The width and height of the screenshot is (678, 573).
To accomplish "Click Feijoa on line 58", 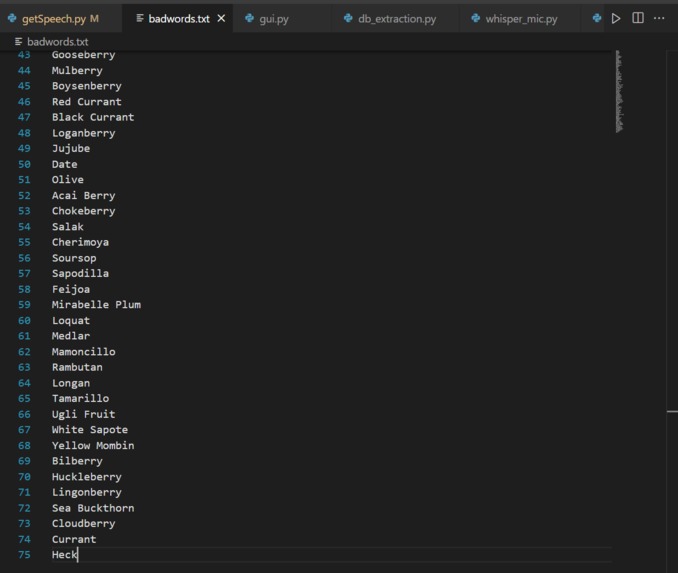I will click(x=71, y=289).
